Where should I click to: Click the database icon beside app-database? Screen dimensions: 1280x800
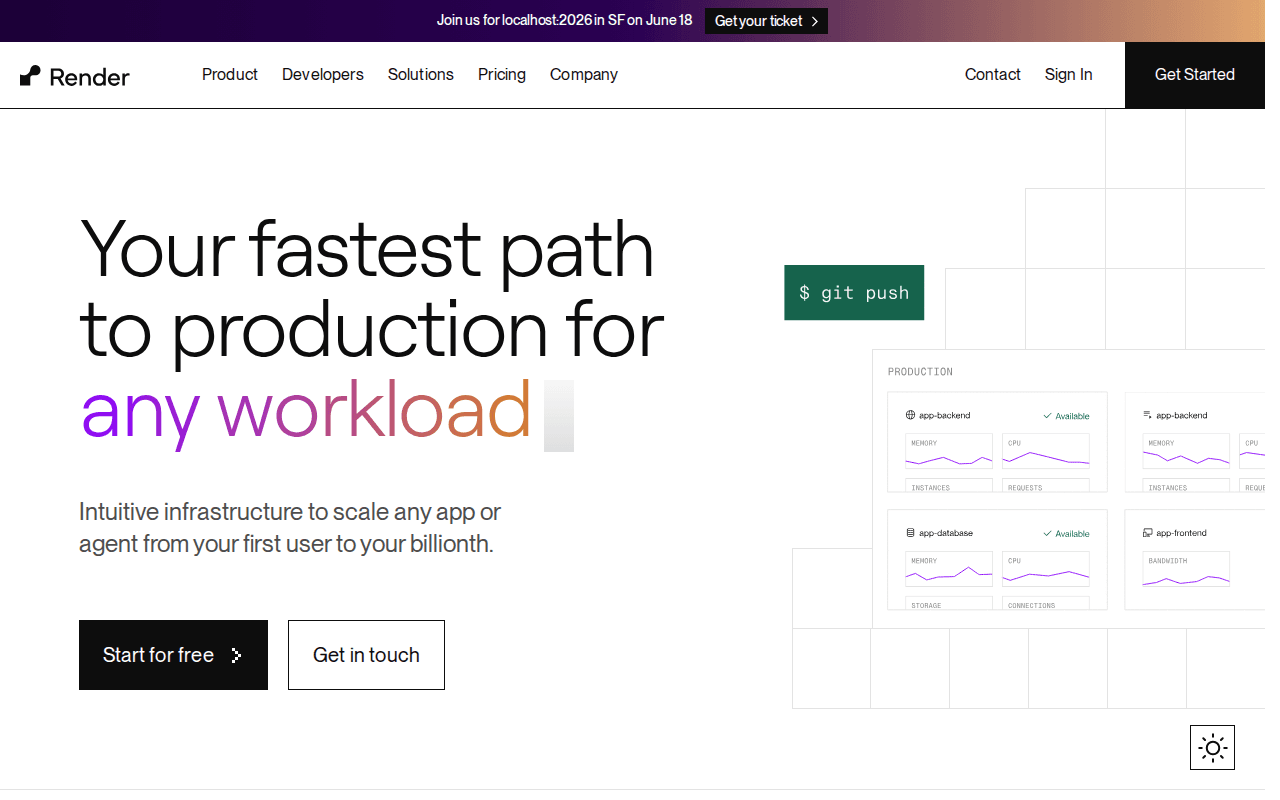911,533
